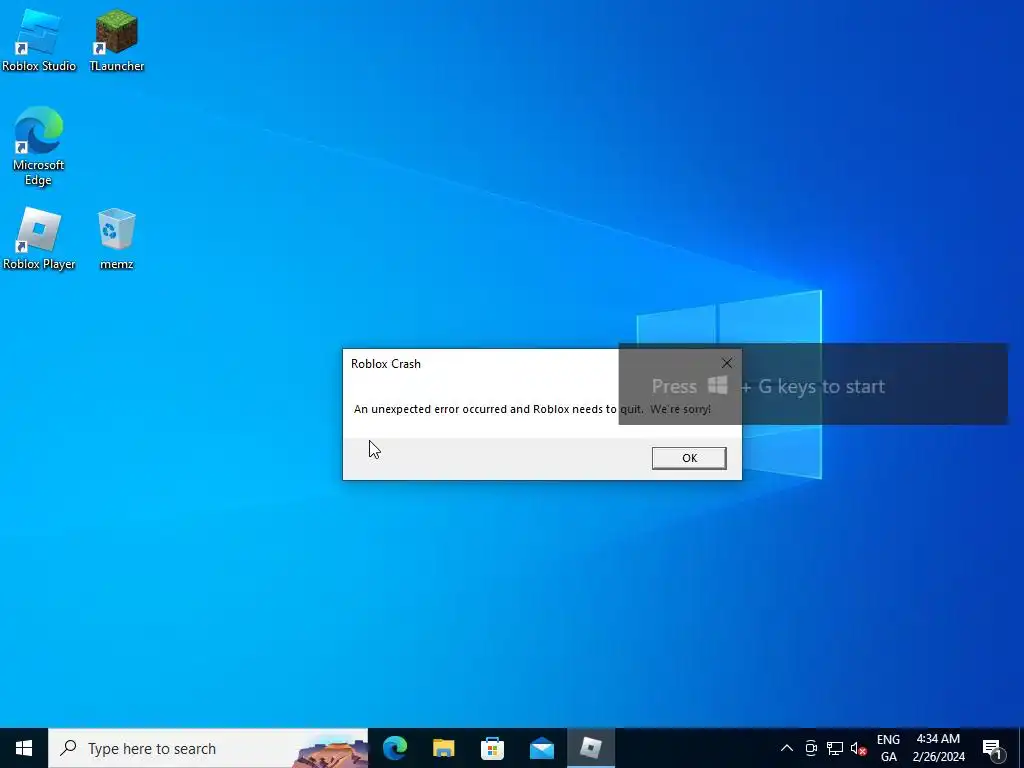
Task: Select the Roblox Player desktop shortcut
Action: click(39, 239)
